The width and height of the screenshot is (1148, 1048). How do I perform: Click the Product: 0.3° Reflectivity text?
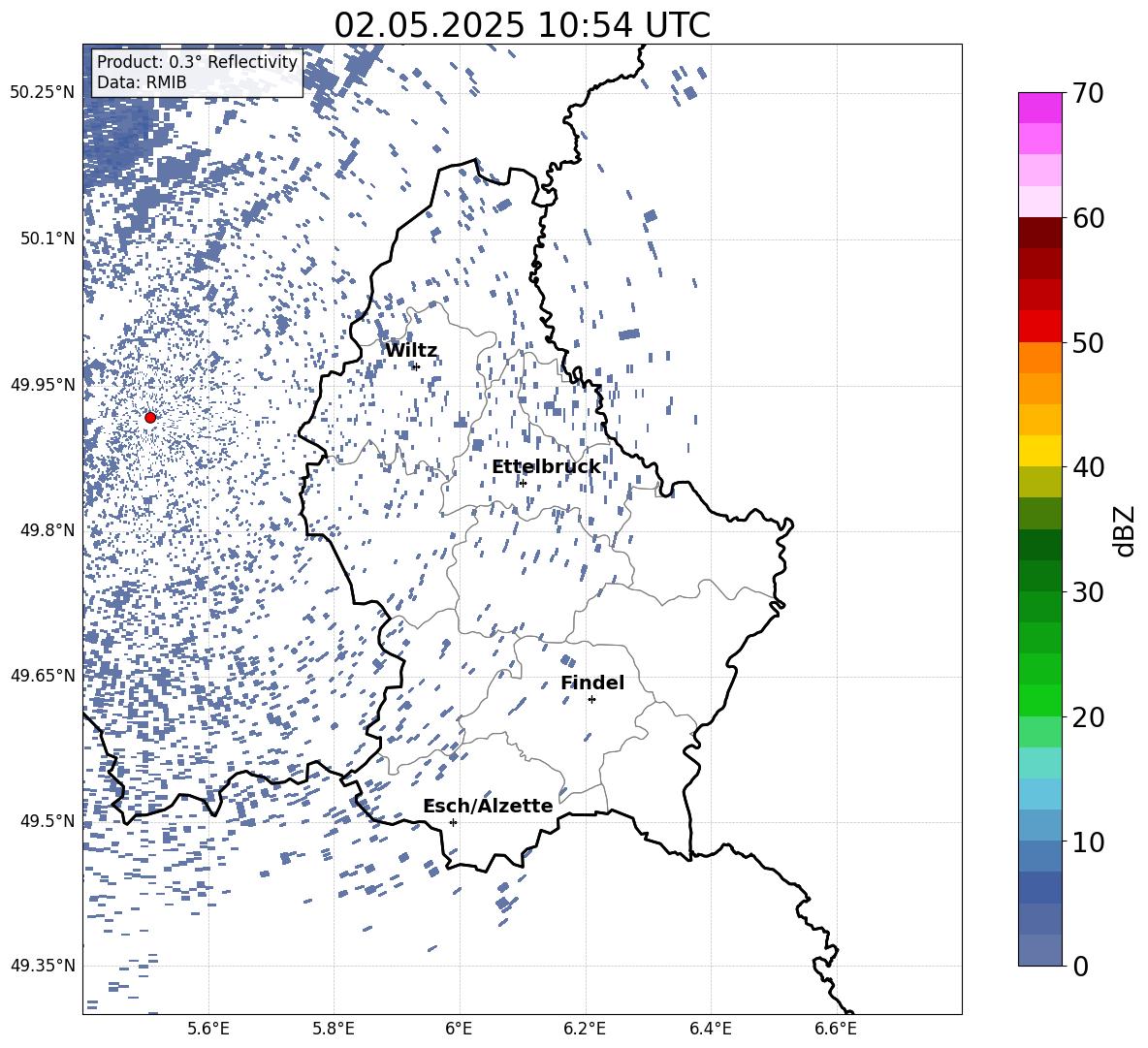point(197,62)
